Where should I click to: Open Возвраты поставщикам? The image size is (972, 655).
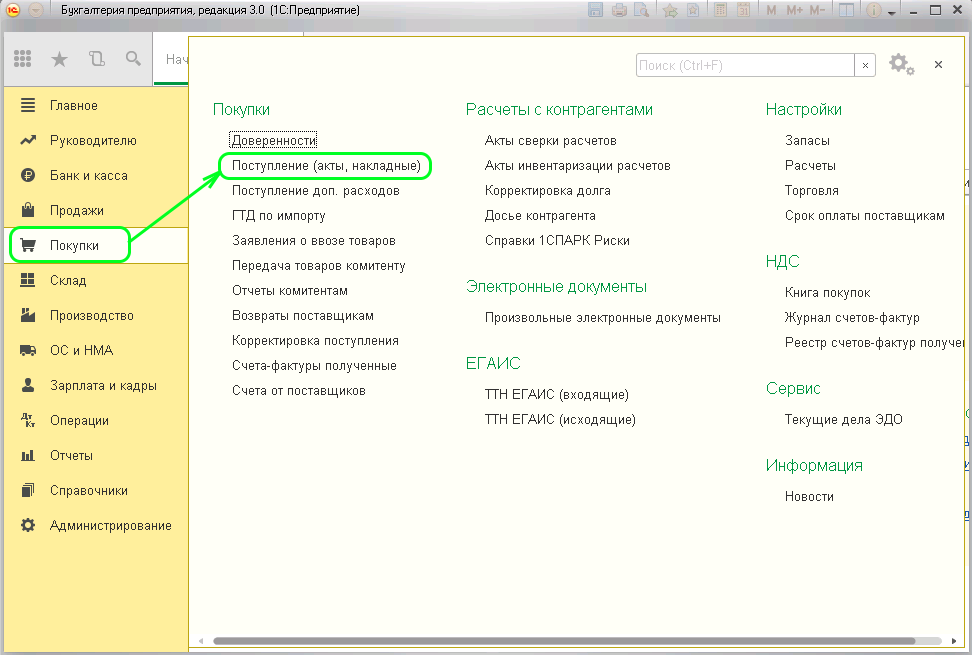coord(303,315)
